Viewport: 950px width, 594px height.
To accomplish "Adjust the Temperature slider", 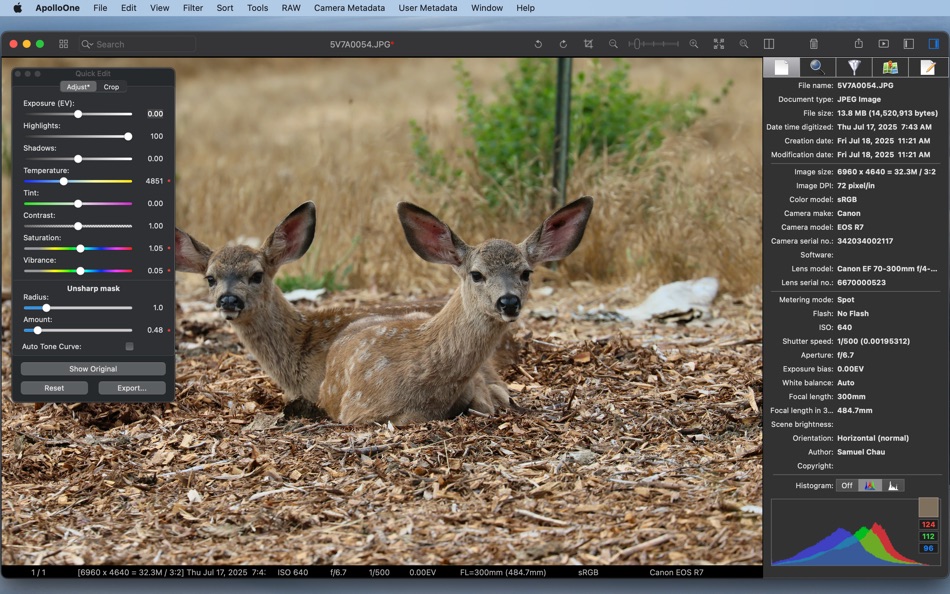I will [63, 181].
